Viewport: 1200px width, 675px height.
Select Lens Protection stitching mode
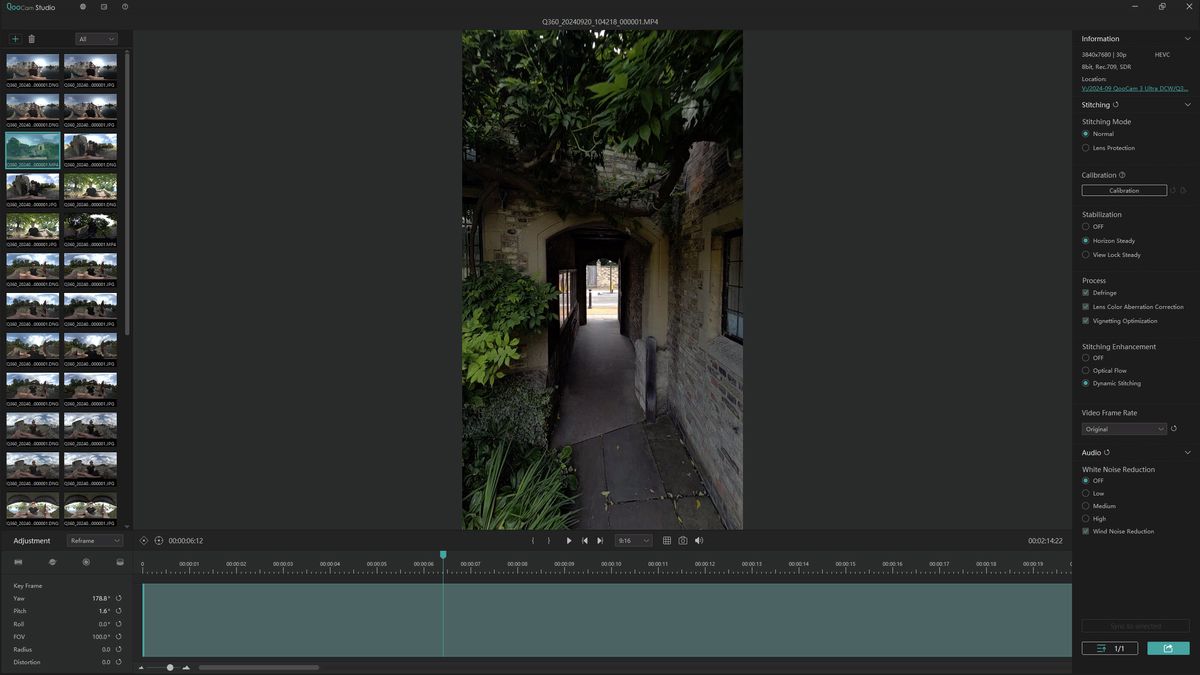[1086, 148]
